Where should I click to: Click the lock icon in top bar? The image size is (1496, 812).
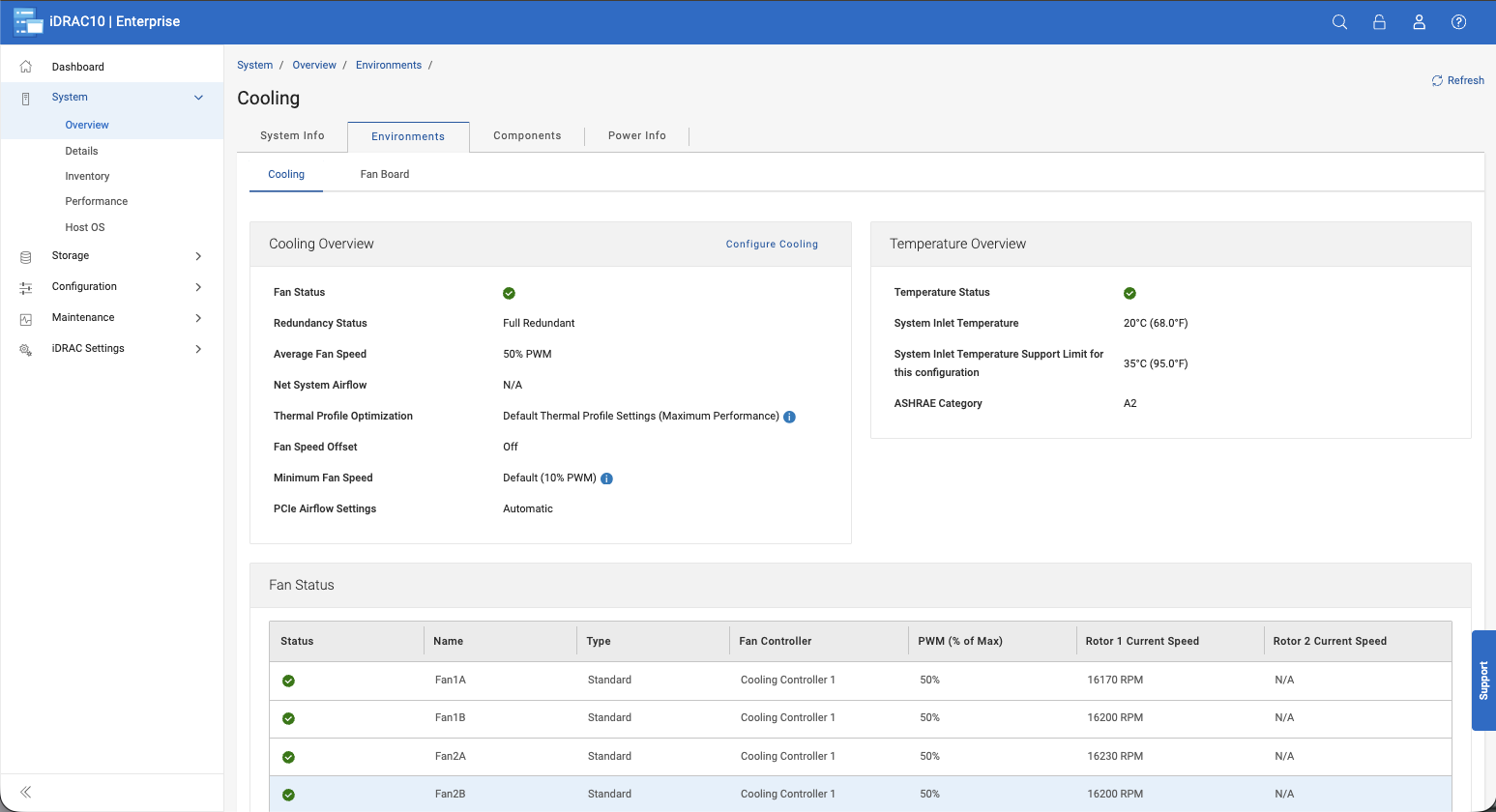(1379, 22)
